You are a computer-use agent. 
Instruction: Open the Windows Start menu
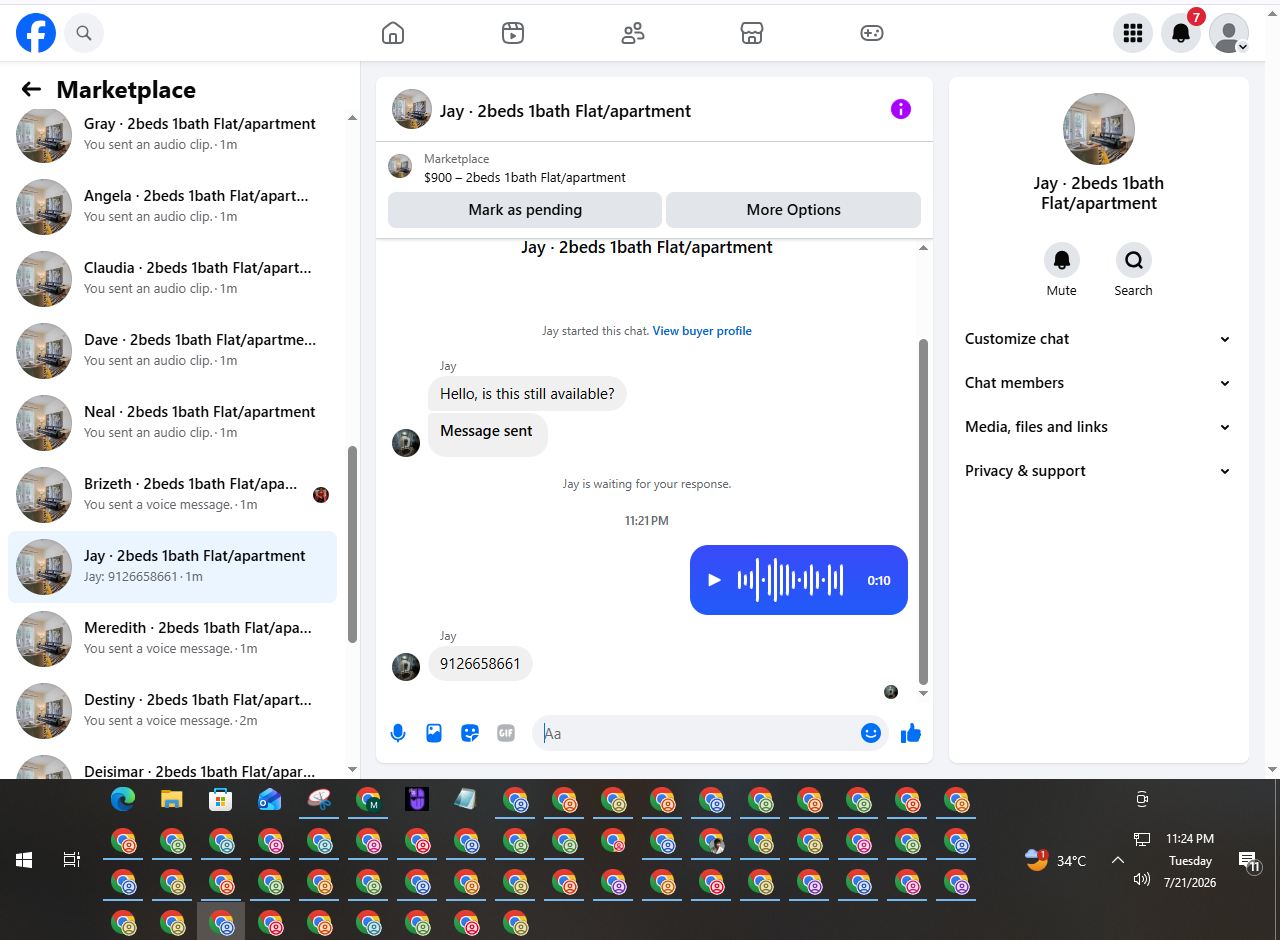point(24,860)
